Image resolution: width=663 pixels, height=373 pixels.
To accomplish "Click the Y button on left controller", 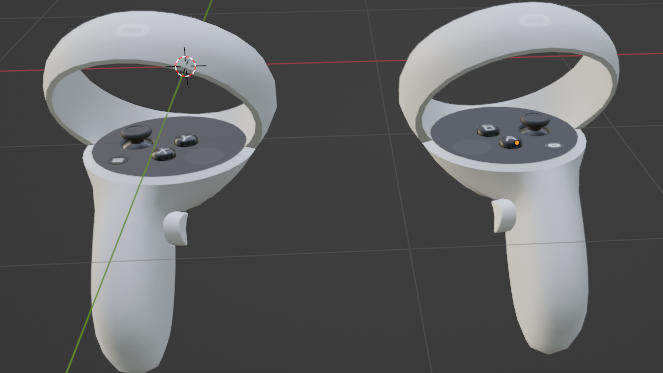I will pyautogui.click(x=186, y=140).
